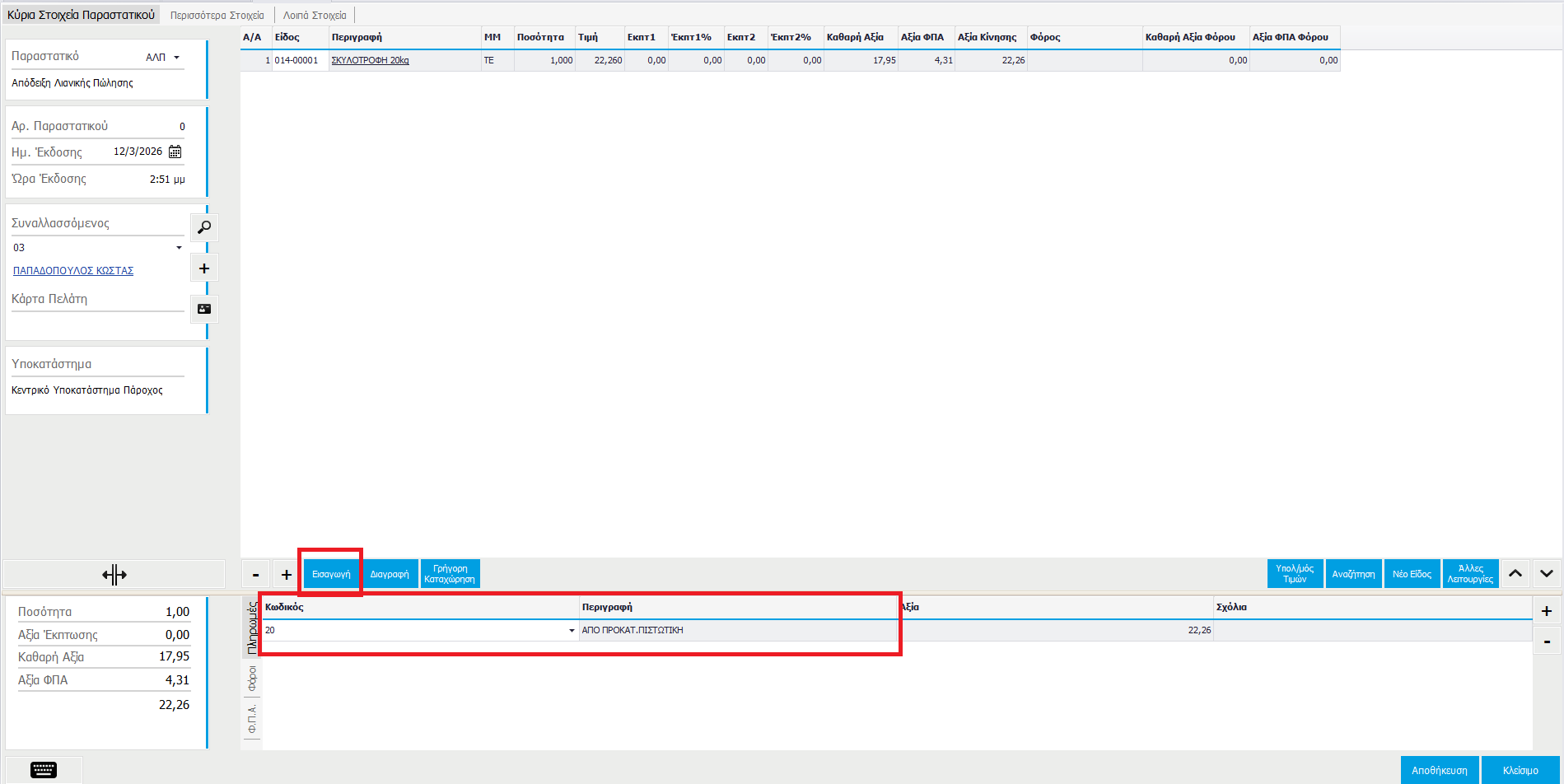Open the customer card icon button

204,309
